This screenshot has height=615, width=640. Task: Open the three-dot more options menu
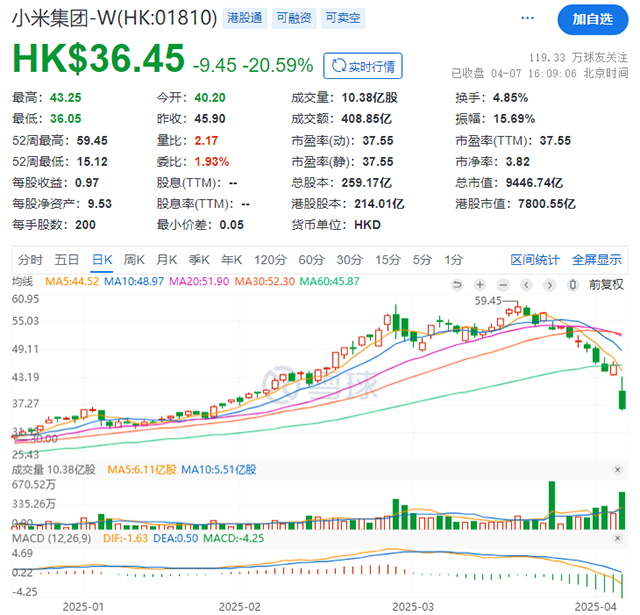coord(527,18)
